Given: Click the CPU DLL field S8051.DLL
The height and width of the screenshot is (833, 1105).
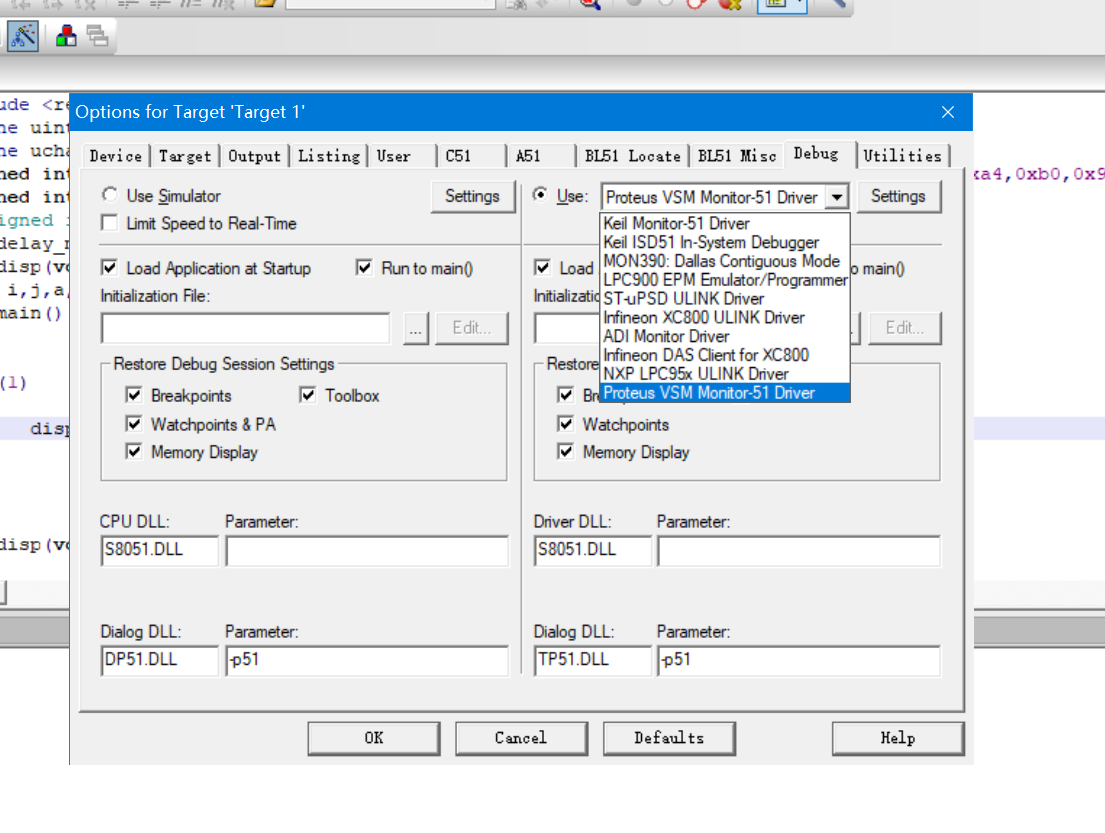Looking at the screenshot, I should click(x=159, y=550).
